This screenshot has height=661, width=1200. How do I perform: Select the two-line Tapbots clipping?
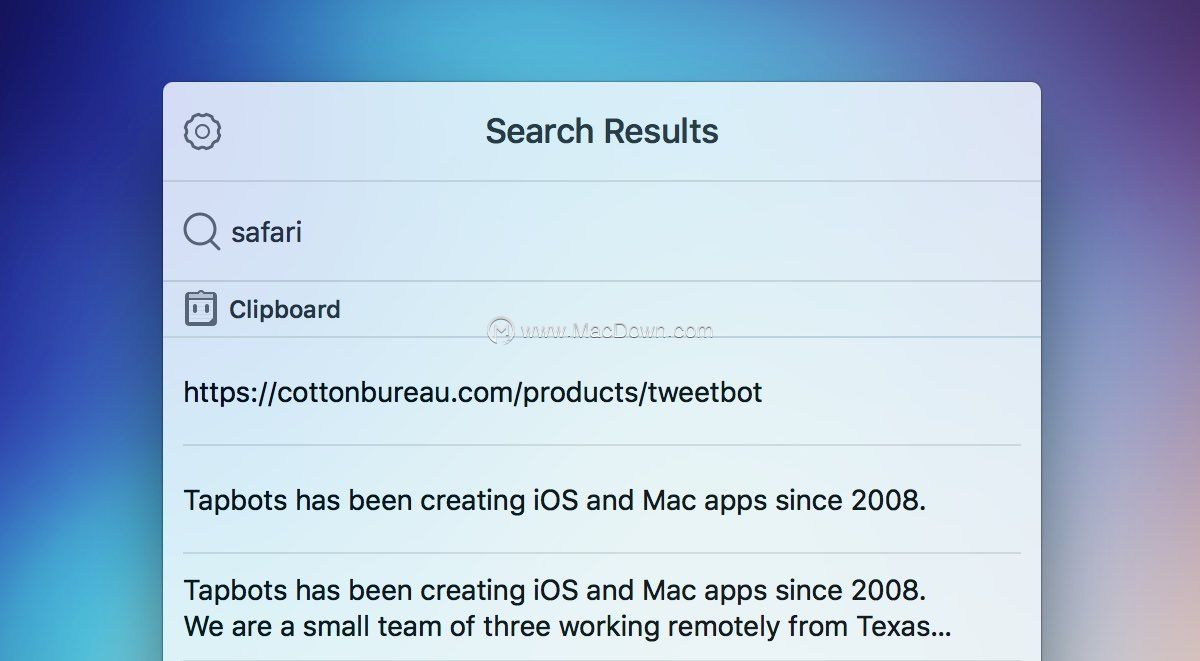point(602,607)
